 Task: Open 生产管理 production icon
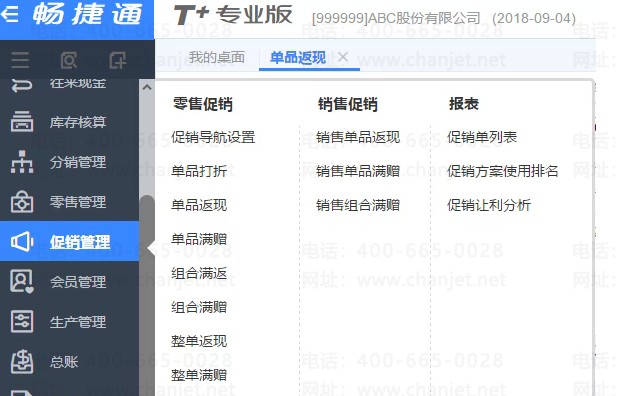pos(22,321)
